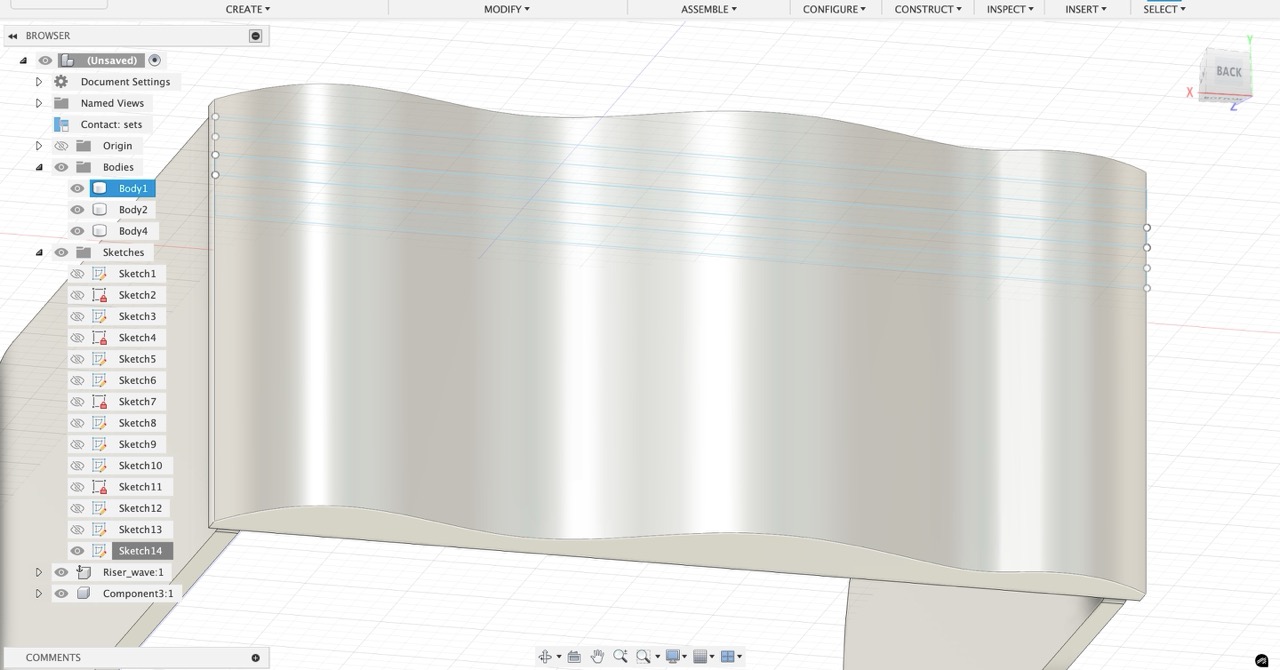Image resolution: width=1280 pixels, height=670 pixels.
Task: Click the Viewports icon in navigation bar
Action: 727,656
